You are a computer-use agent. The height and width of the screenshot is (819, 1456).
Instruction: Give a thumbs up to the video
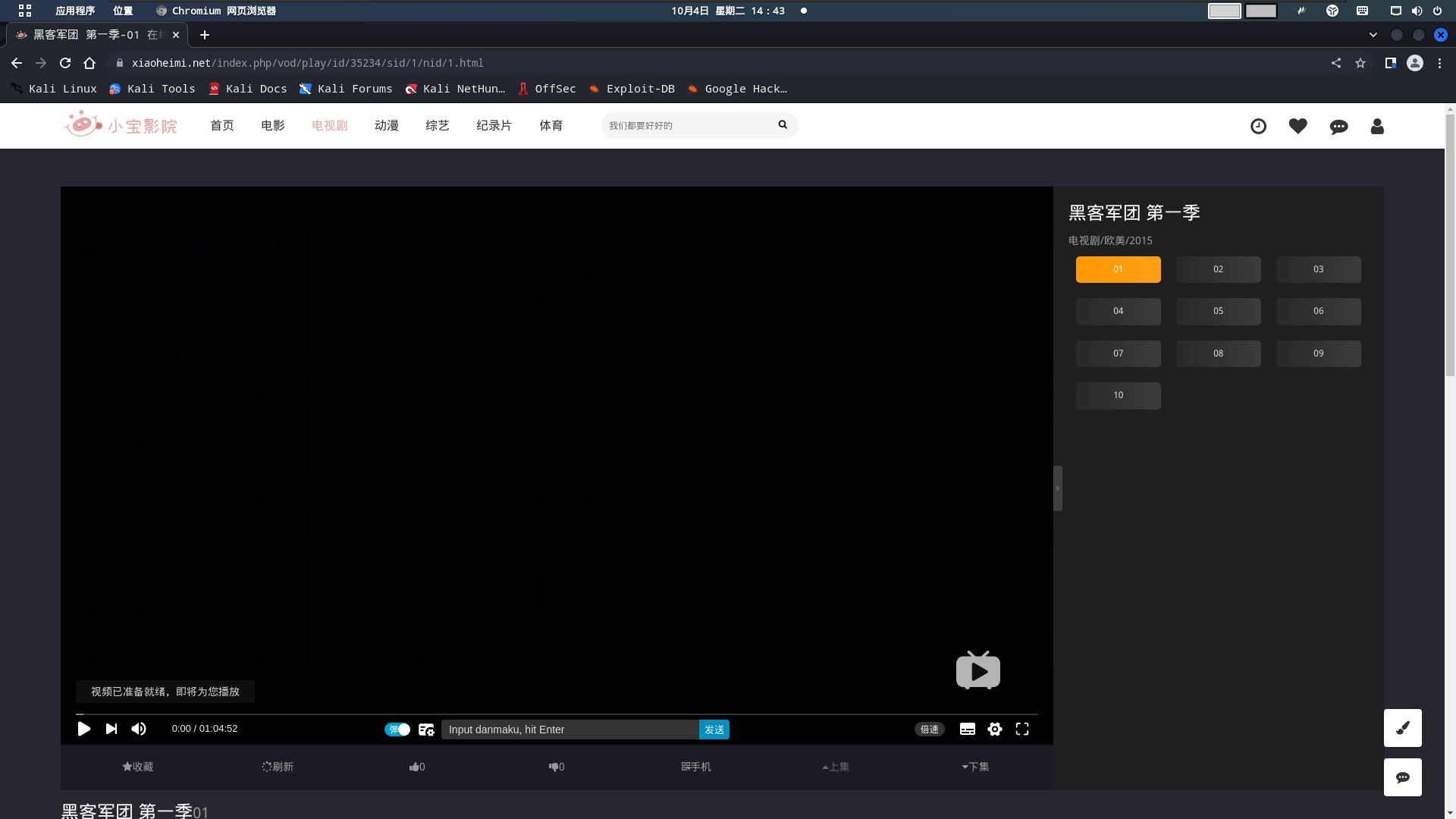(x=417, y=767)
